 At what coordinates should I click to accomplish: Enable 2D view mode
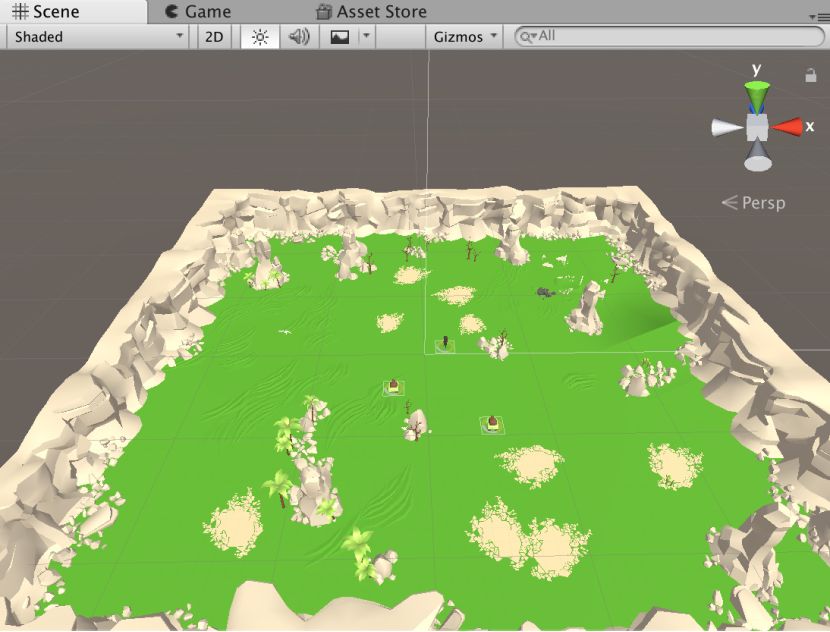tap(214, 37)
